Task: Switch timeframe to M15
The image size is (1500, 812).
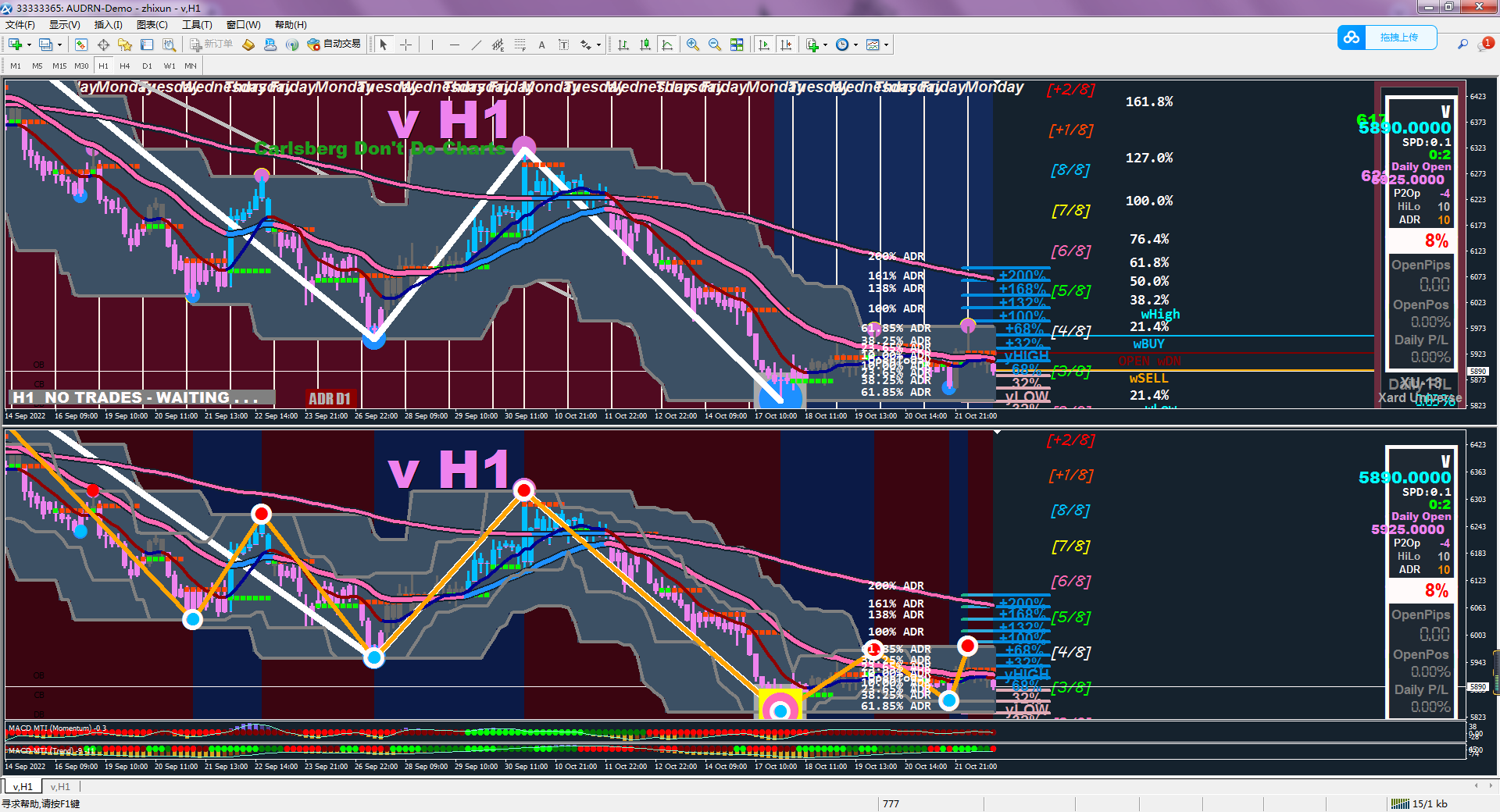Action: tap(59, 66)
